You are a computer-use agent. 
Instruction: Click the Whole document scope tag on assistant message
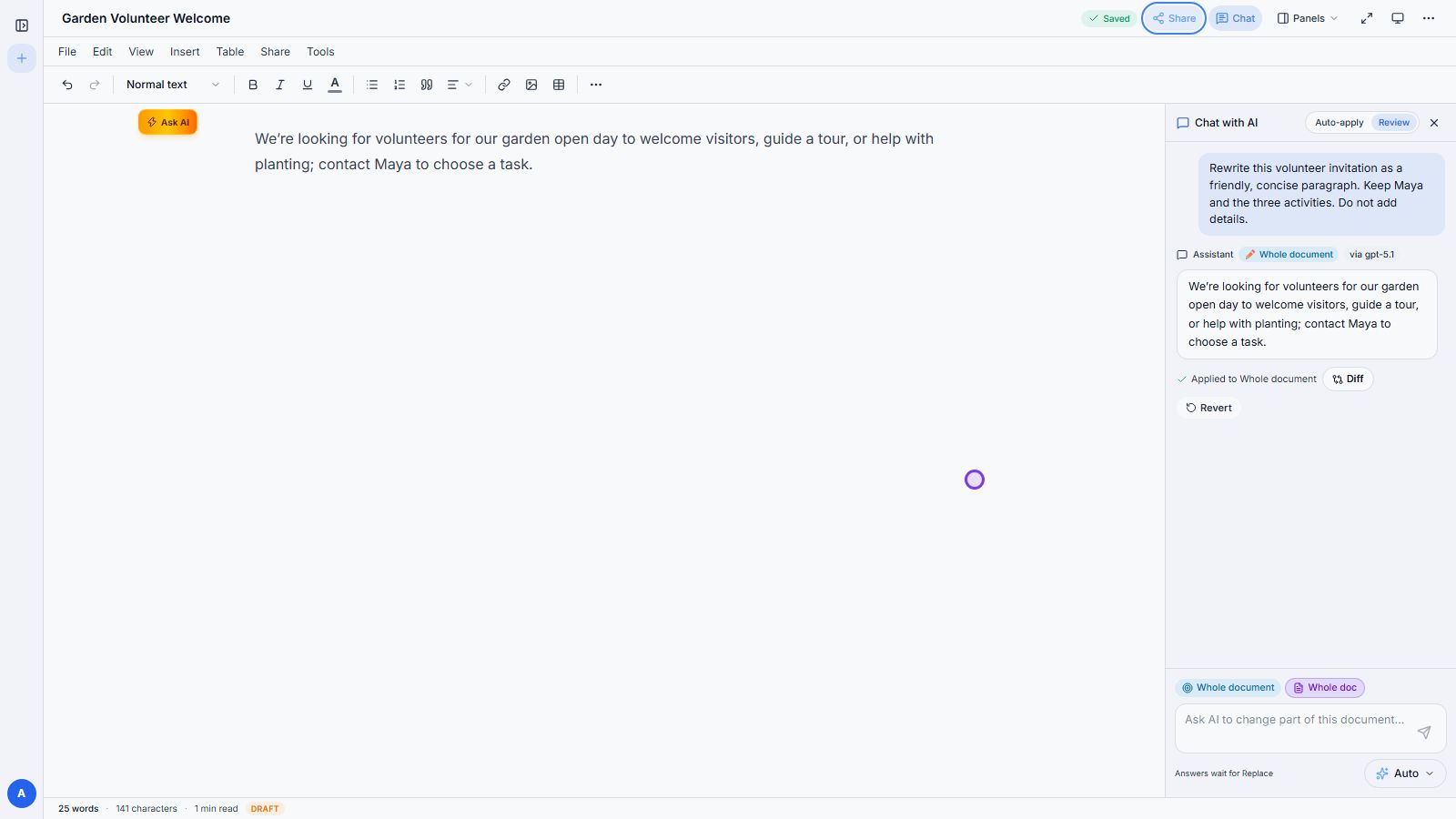pos(1289,255)
